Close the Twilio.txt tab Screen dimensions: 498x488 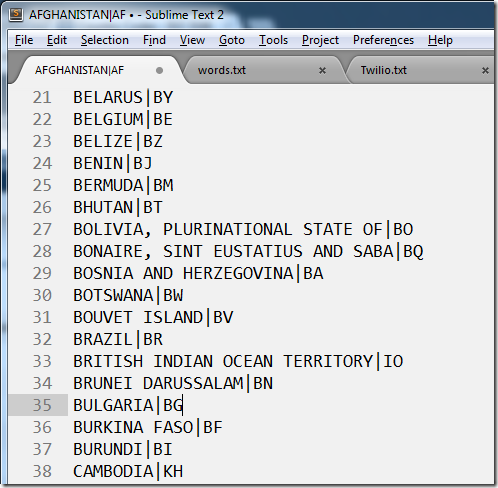(x=485, y=70)
